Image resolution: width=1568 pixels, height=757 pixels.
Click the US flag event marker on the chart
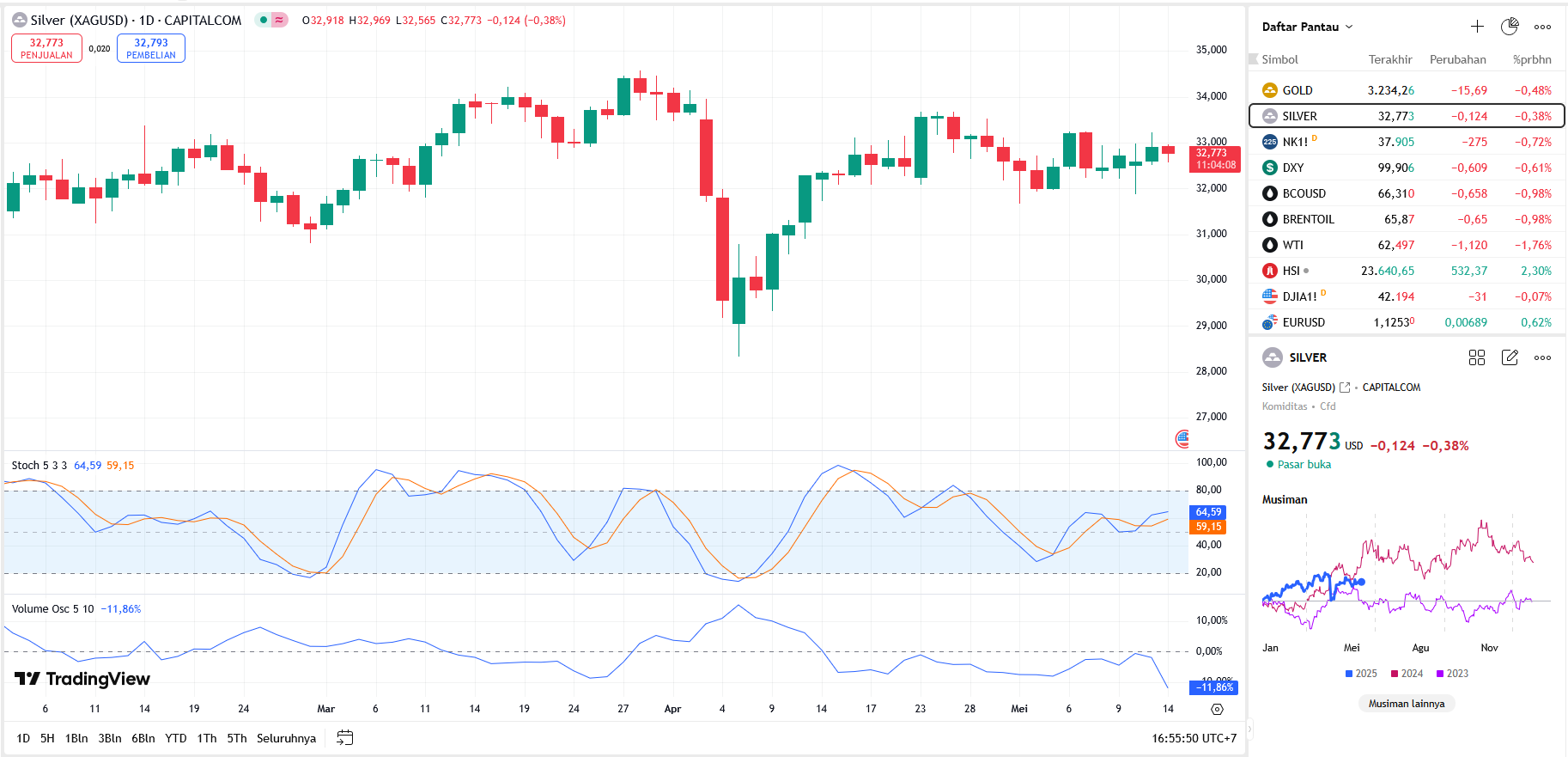[1182, 439]
